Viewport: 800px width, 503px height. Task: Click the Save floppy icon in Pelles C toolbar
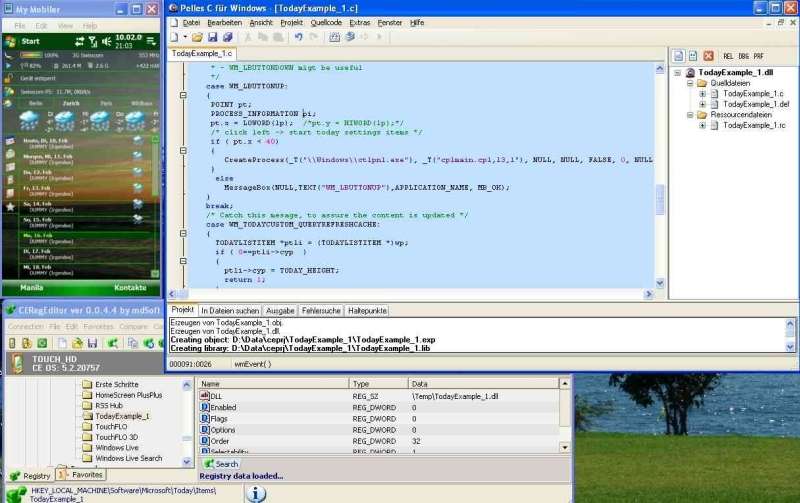[213, 37]
